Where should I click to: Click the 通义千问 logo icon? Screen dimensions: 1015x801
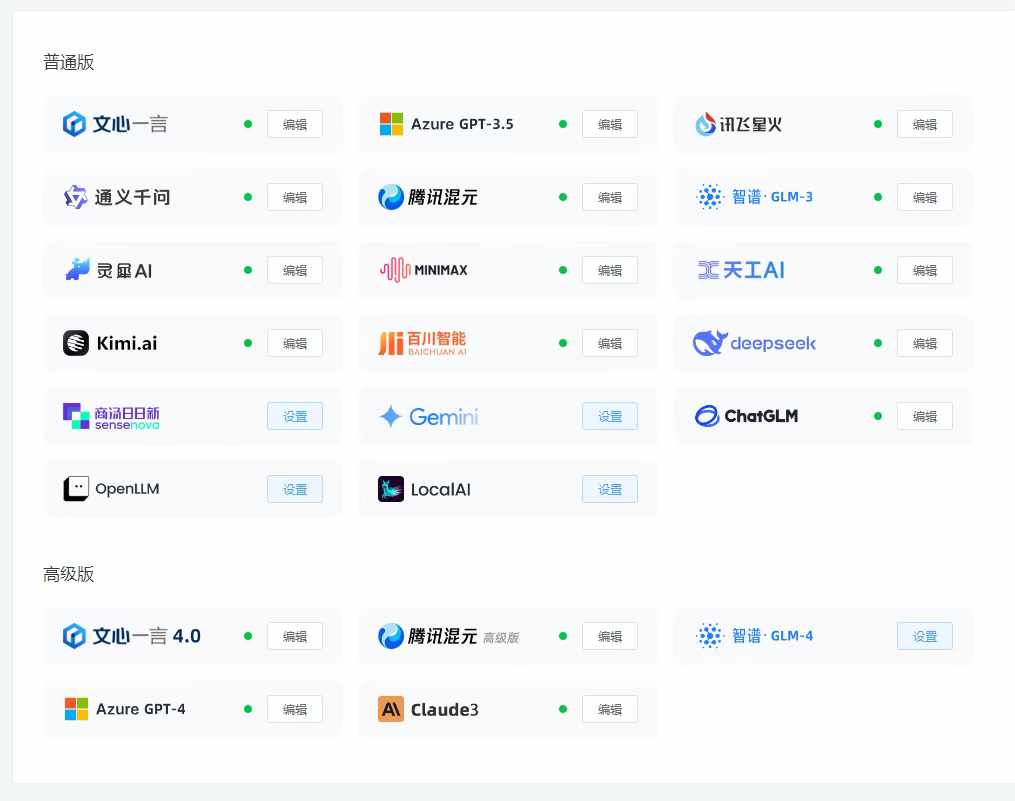click(x=75, y=197)
